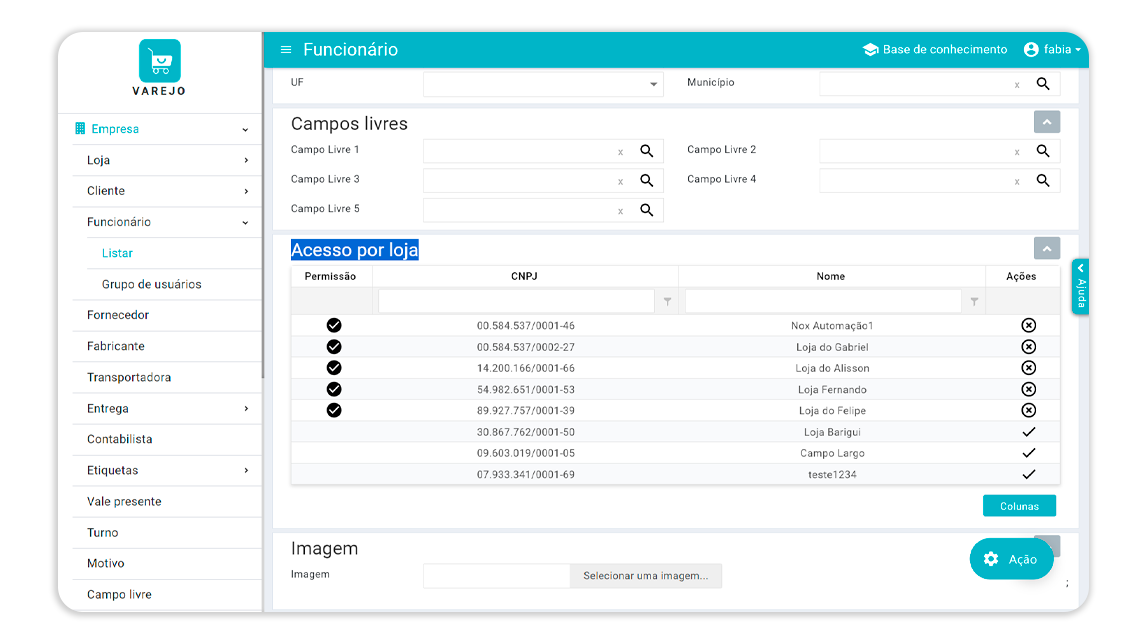Grant access to Campo Largo
Image resolution: width=1146 pixels, height=644 pixels.
coord(1028,453)
